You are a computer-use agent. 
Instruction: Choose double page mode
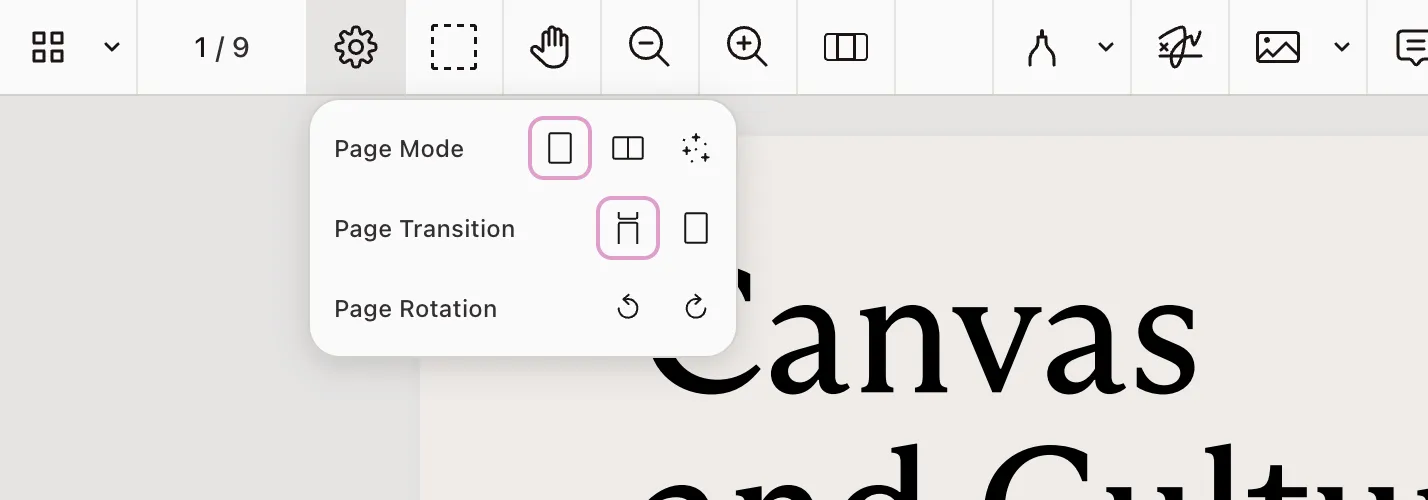click(x=628, y=148)
